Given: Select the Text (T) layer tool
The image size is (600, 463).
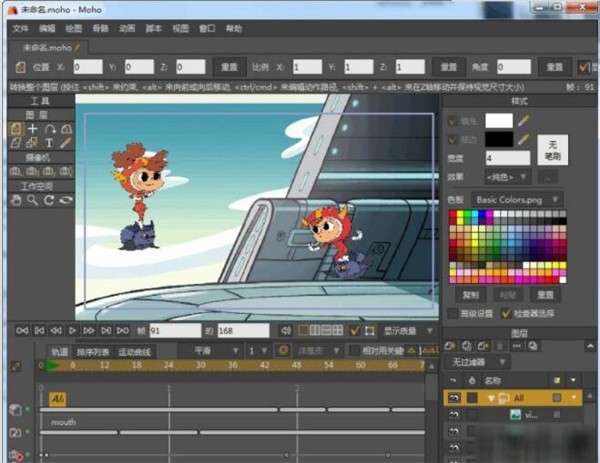Looking at the screenshot, I should tap(49, 143).
